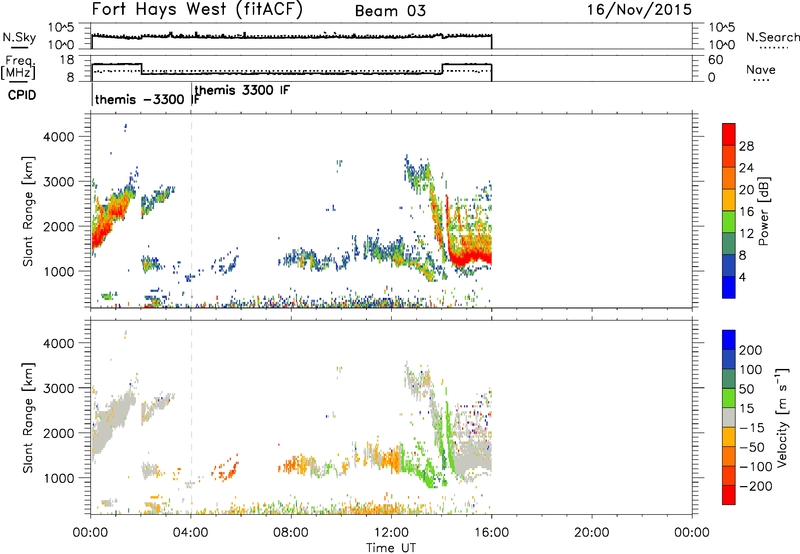Click the 'Nave' legend label
The width and height of the screenshot is (800, 554).
[761, 70]
